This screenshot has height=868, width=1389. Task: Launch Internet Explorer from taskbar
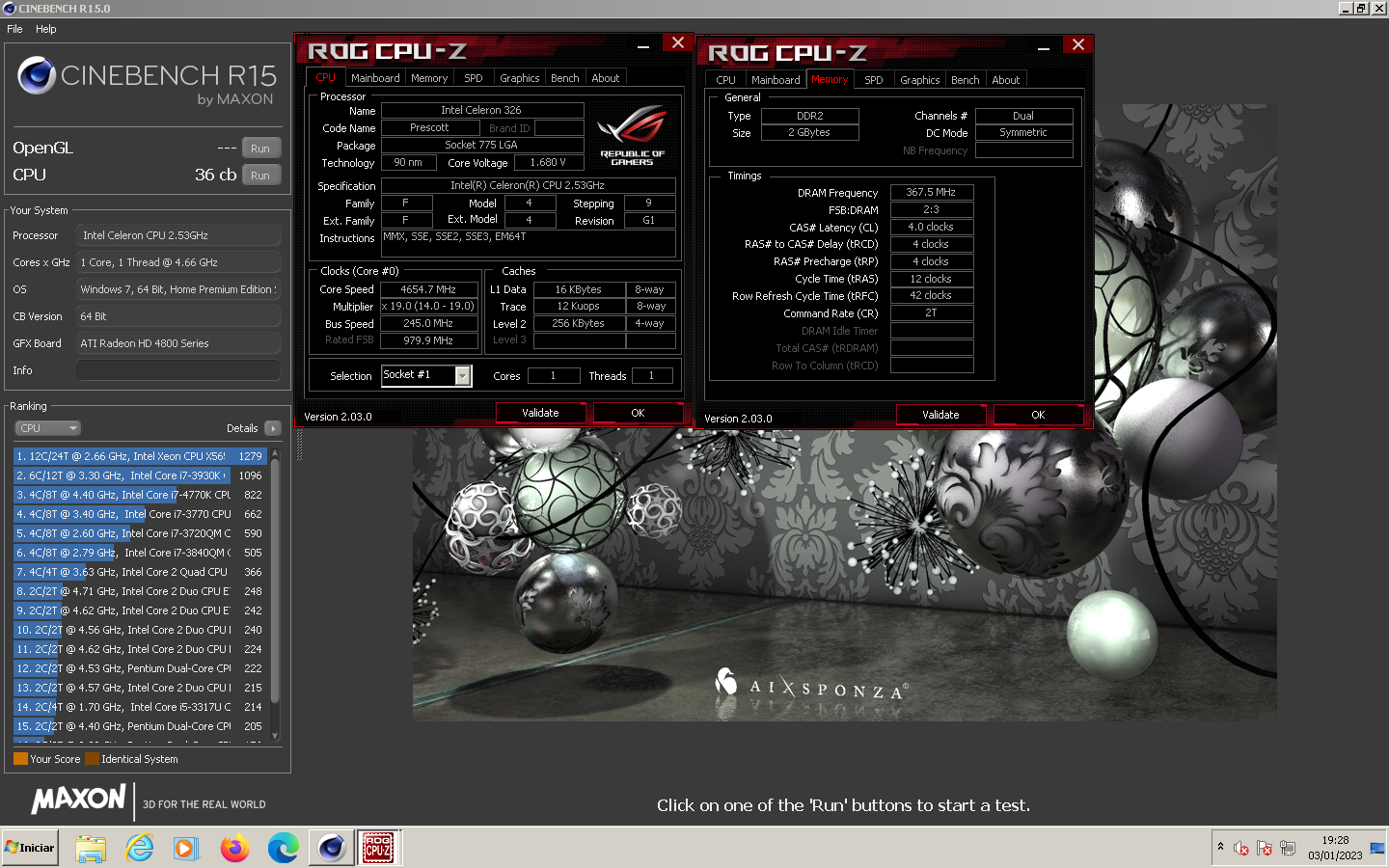[x=140, y=848]
